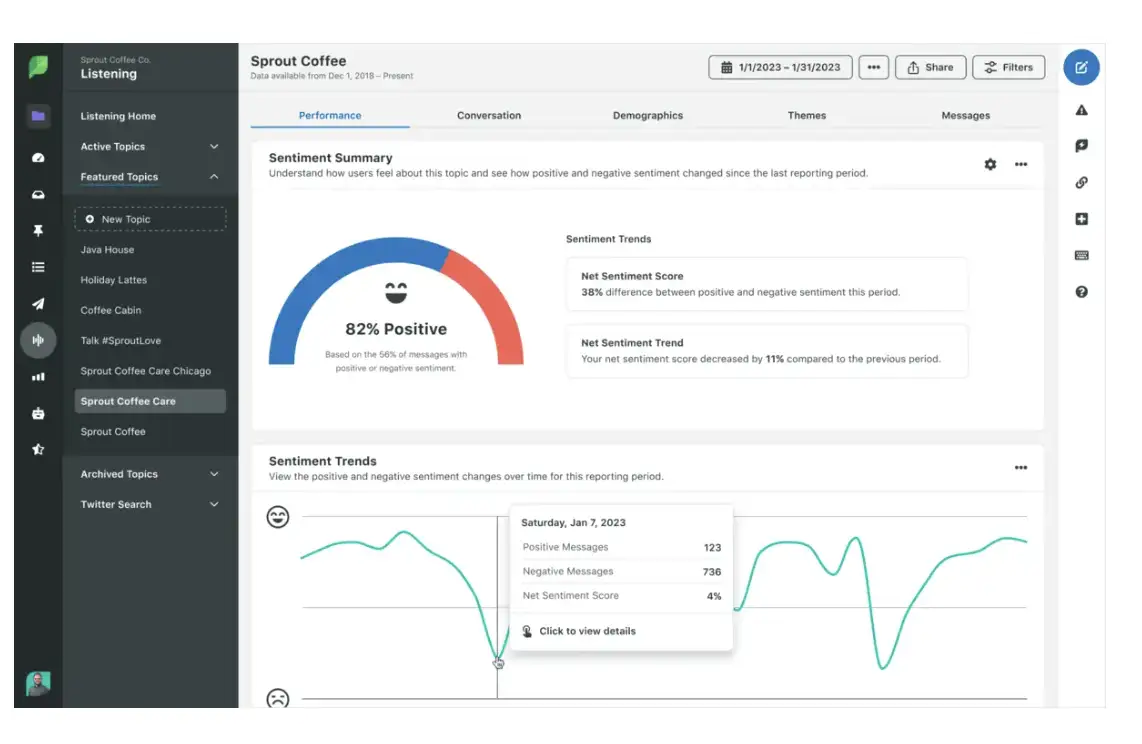This screenshot has height=744, width=1142.
Task: Click the blue Compose pencil button
Action: (1081, 67)
